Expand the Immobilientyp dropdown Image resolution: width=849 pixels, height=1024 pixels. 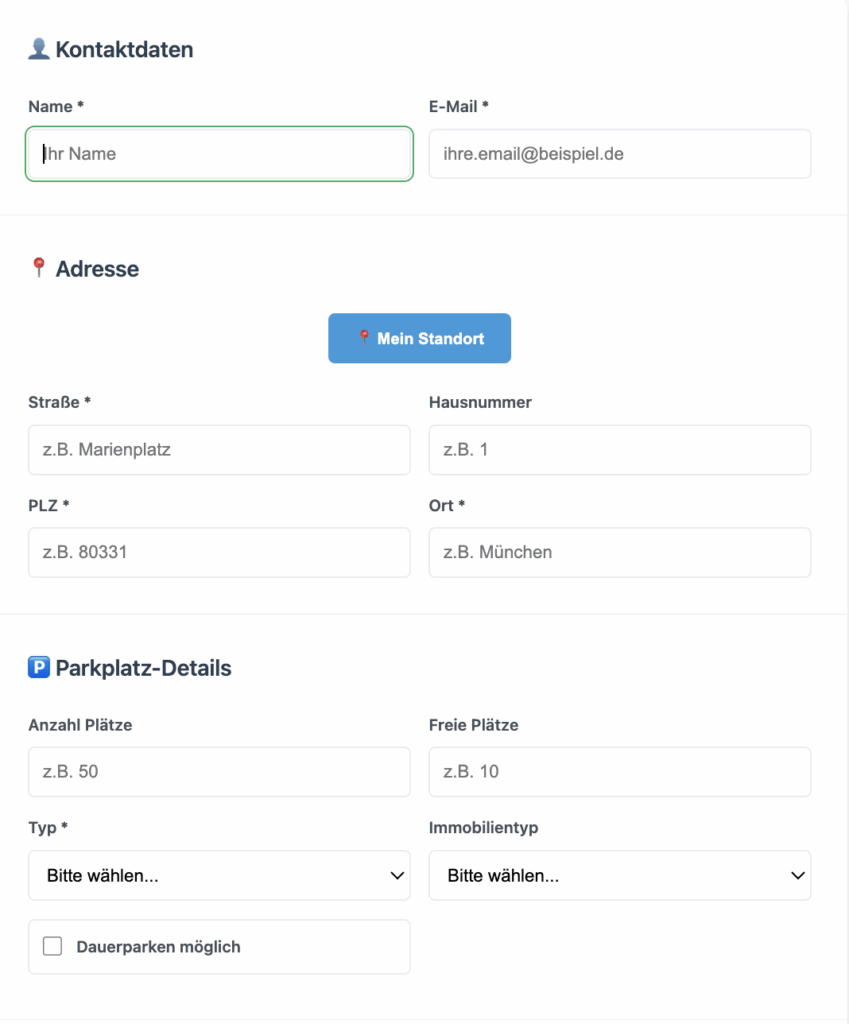coord(619,876)
